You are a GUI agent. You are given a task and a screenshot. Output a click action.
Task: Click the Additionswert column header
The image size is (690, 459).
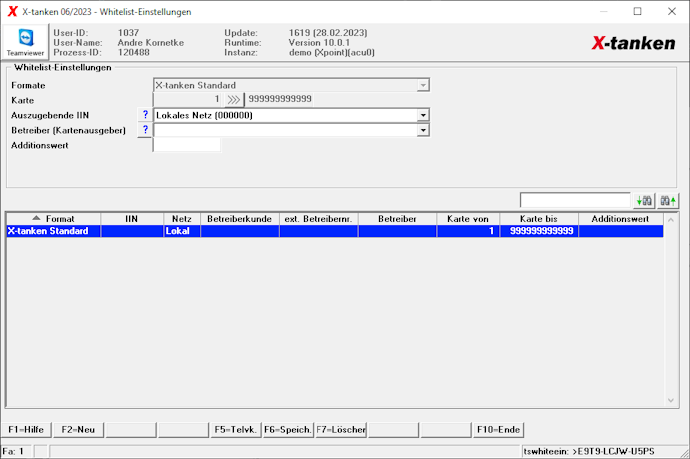tap(620, 219)
